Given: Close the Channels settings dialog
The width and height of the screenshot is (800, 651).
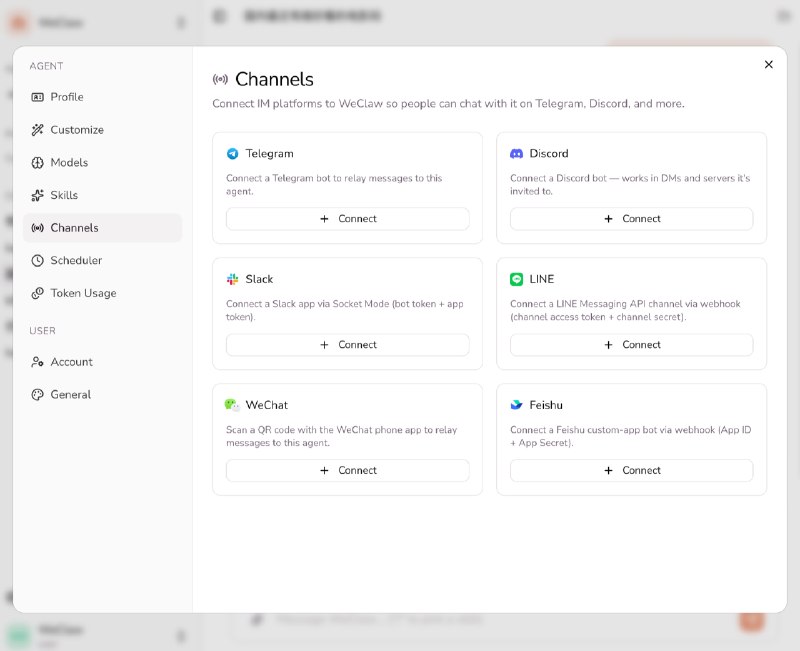Looking at the screenshot, I should point(768,64).
